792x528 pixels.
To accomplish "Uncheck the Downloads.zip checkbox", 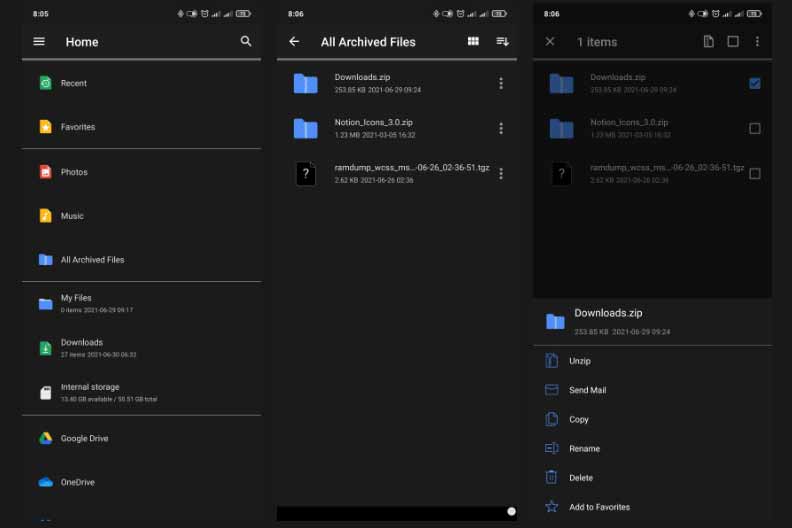I will (x=755, y=83).
